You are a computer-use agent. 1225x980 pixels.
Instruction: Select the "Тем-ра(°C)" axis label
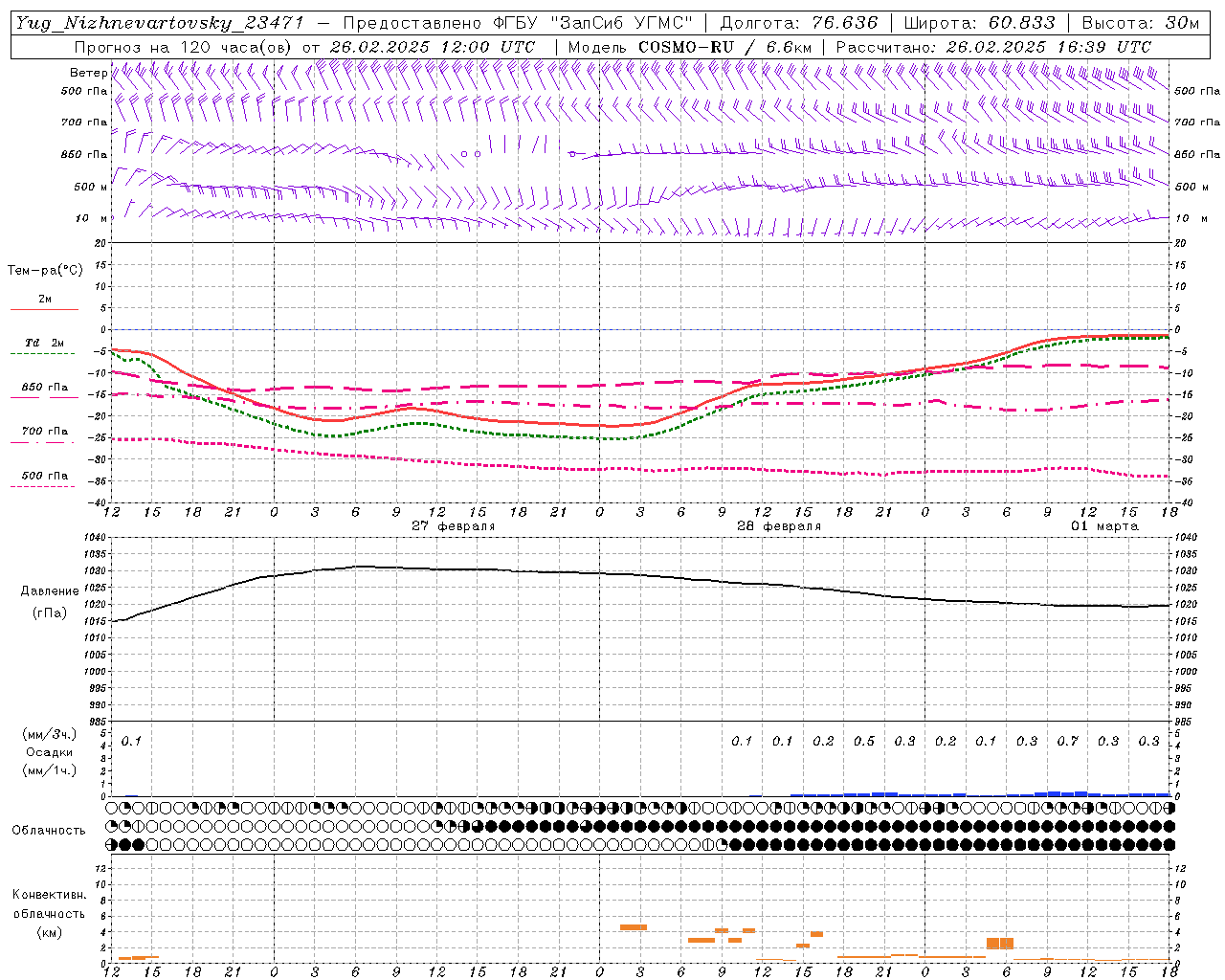coord(45,271)
